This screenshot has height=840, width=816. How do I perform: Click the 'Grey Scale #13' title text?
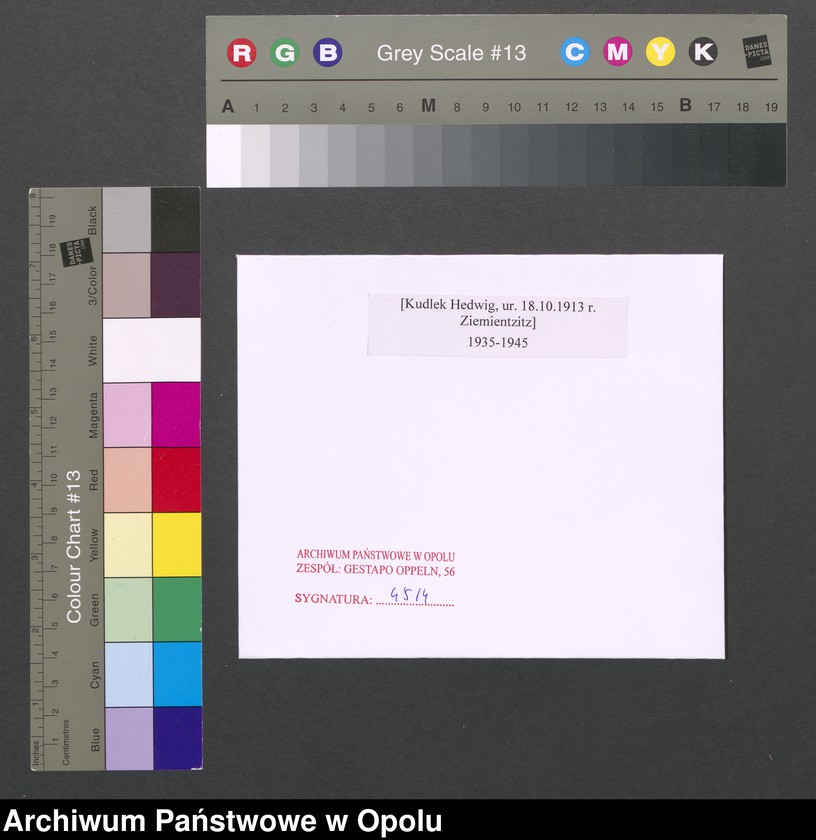451,53
